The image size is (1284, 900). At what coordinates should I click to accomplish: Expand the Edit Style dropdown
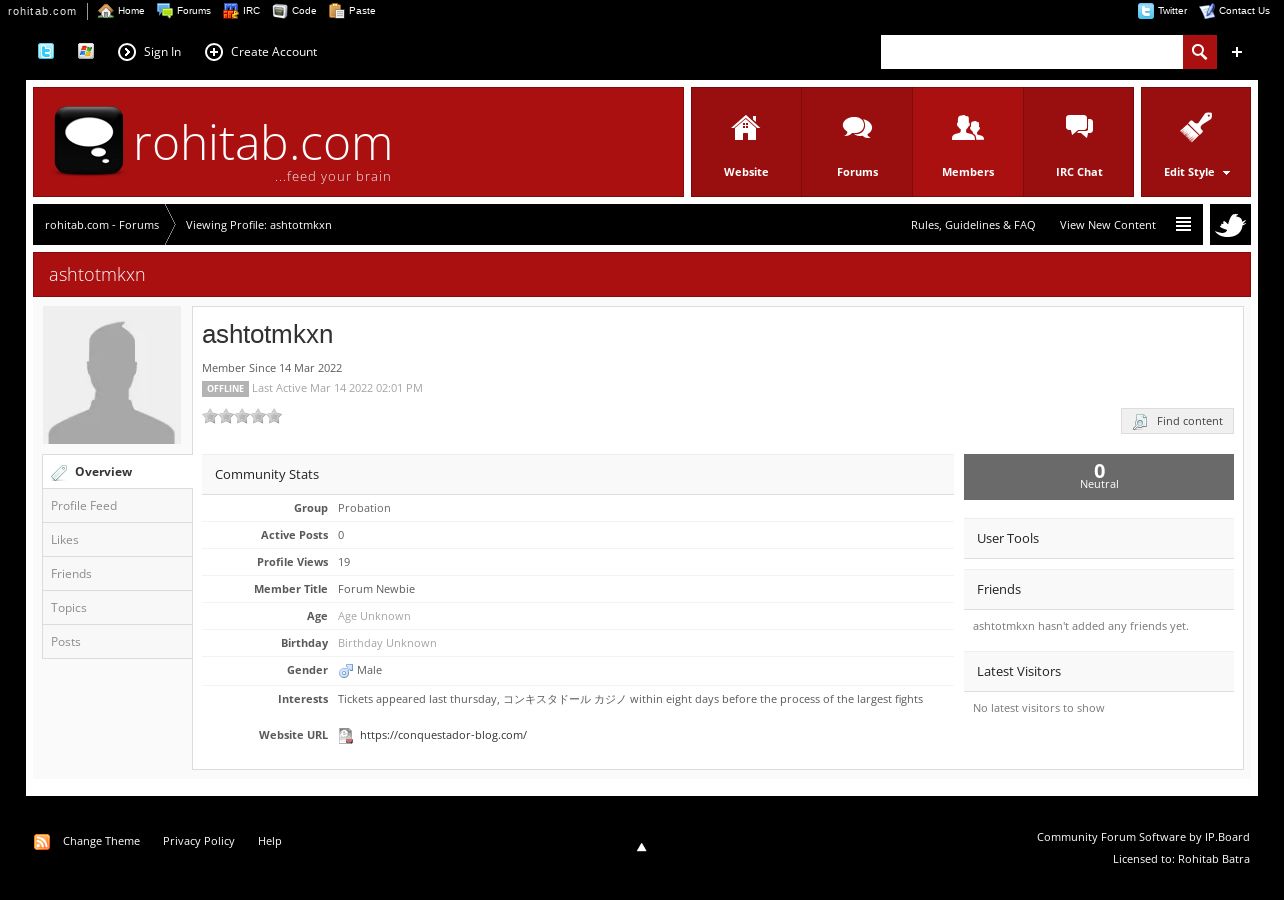[x=1196, y=142]
